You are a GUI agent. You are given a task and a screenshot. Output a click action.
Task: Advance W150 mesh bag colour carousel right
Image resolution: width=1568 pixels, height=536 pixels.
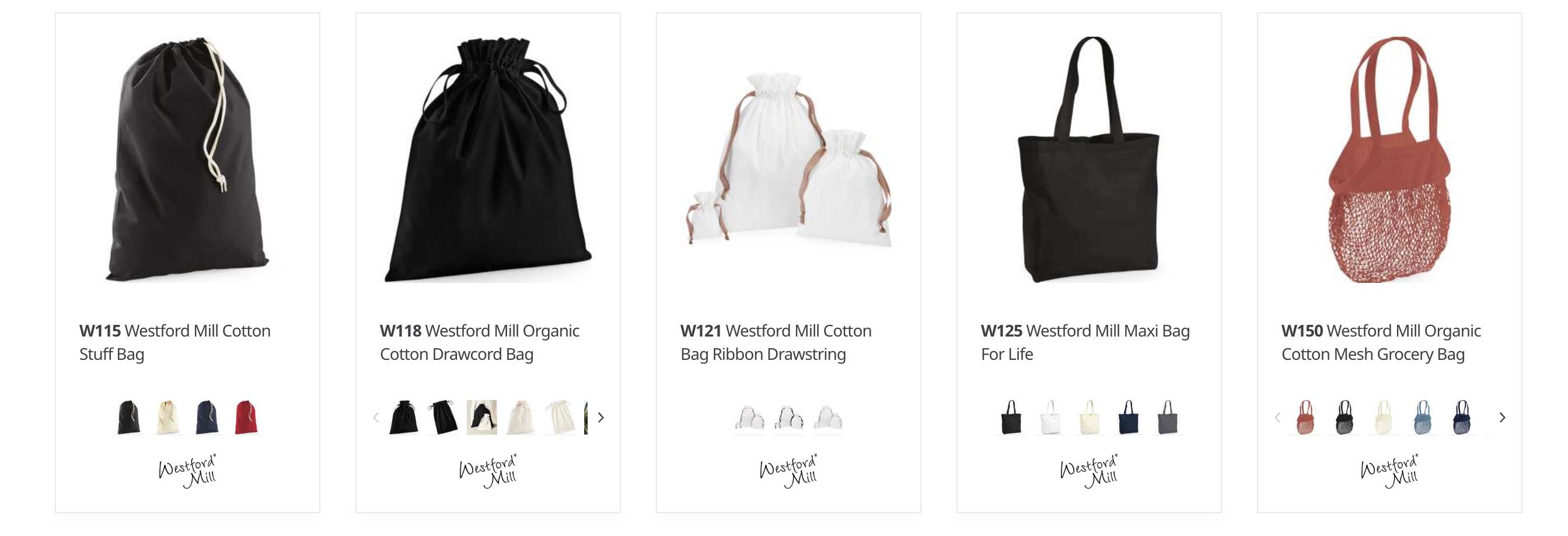pyautogui.click(x=1502, y=418)
